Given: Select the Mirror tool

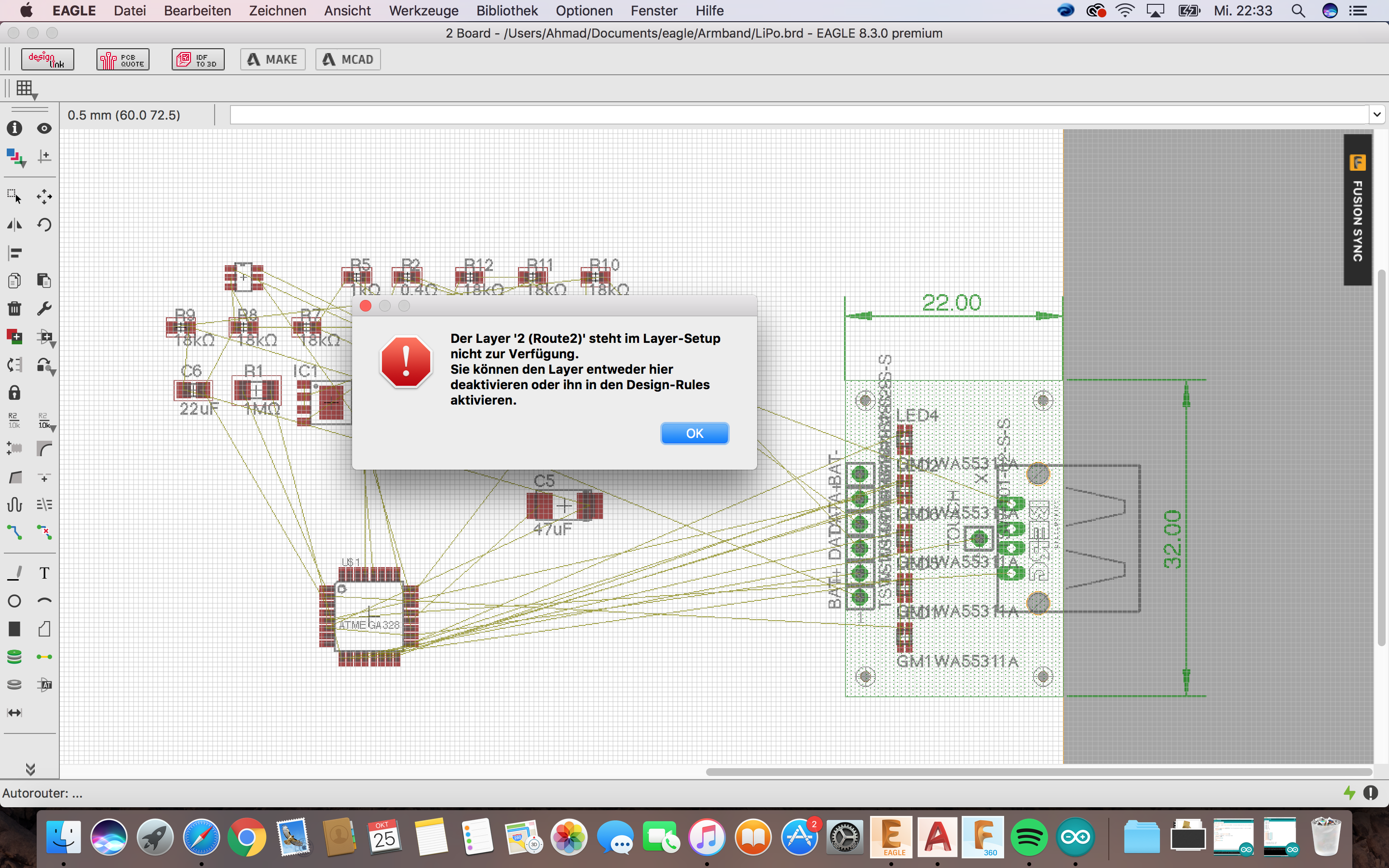Looking at the screenshot, I should tap(14, 224).
